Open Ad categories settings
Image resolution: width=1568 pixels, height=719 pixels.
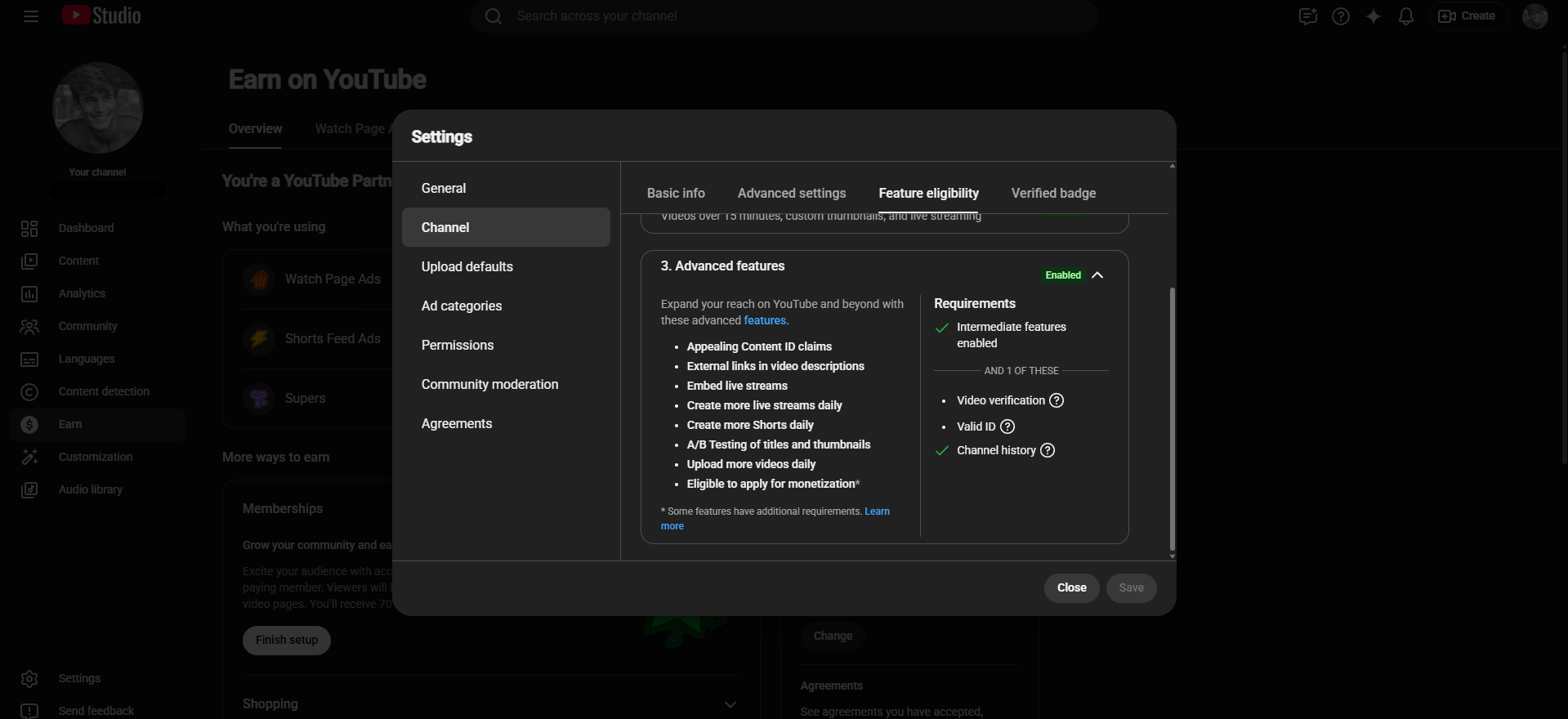click(x=506, y=306)
